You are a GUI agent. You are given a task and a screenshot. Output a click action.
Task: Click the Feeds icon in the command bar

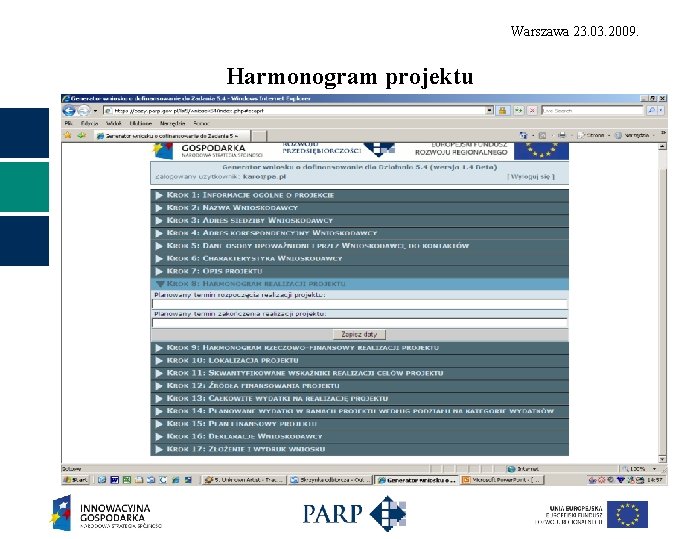[542, 135]
